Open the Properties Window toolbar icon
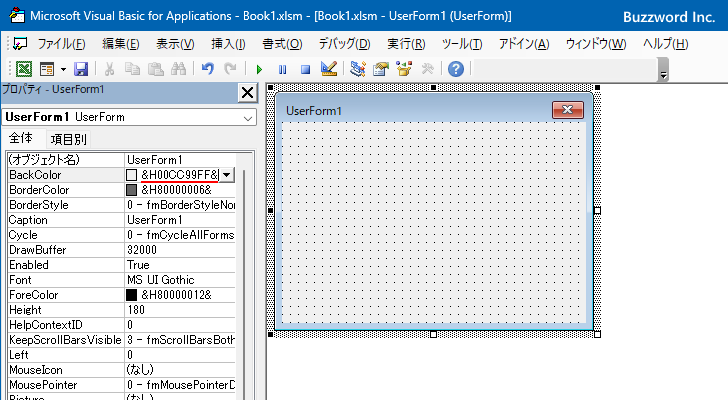The width and height of the screenshot is (728, 400). (381, 69)
